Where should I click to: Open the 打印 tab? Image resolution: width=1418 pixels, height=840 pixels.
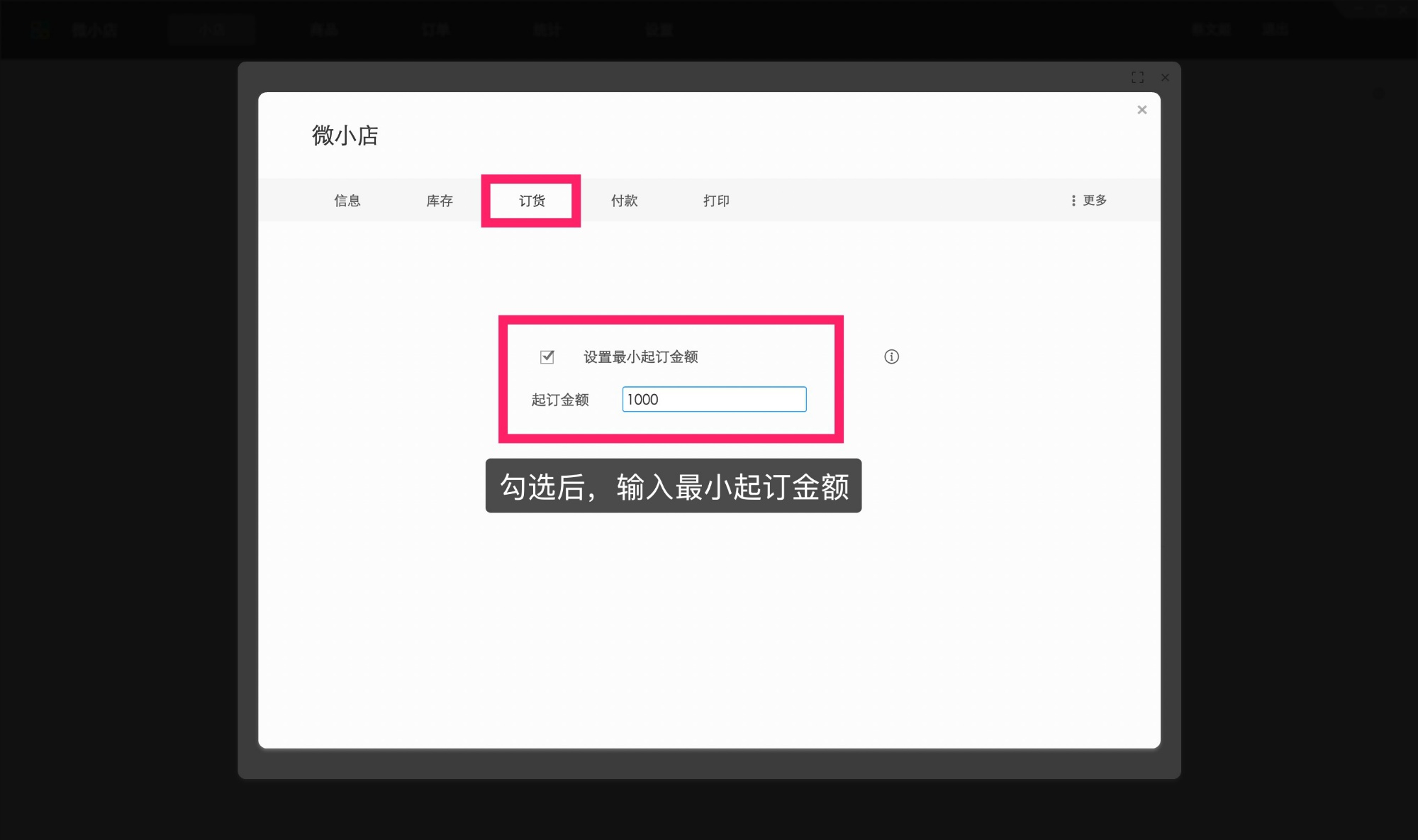tap(715, 201)
